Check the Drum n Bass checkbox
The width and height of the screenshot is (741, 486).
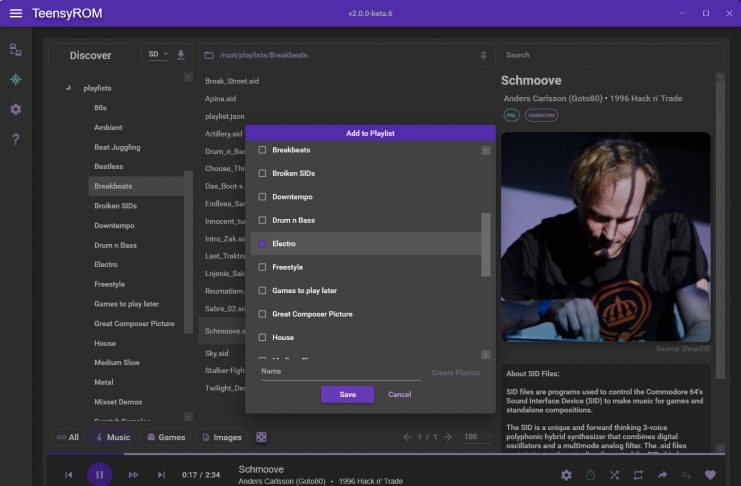[x=262, y=220]
